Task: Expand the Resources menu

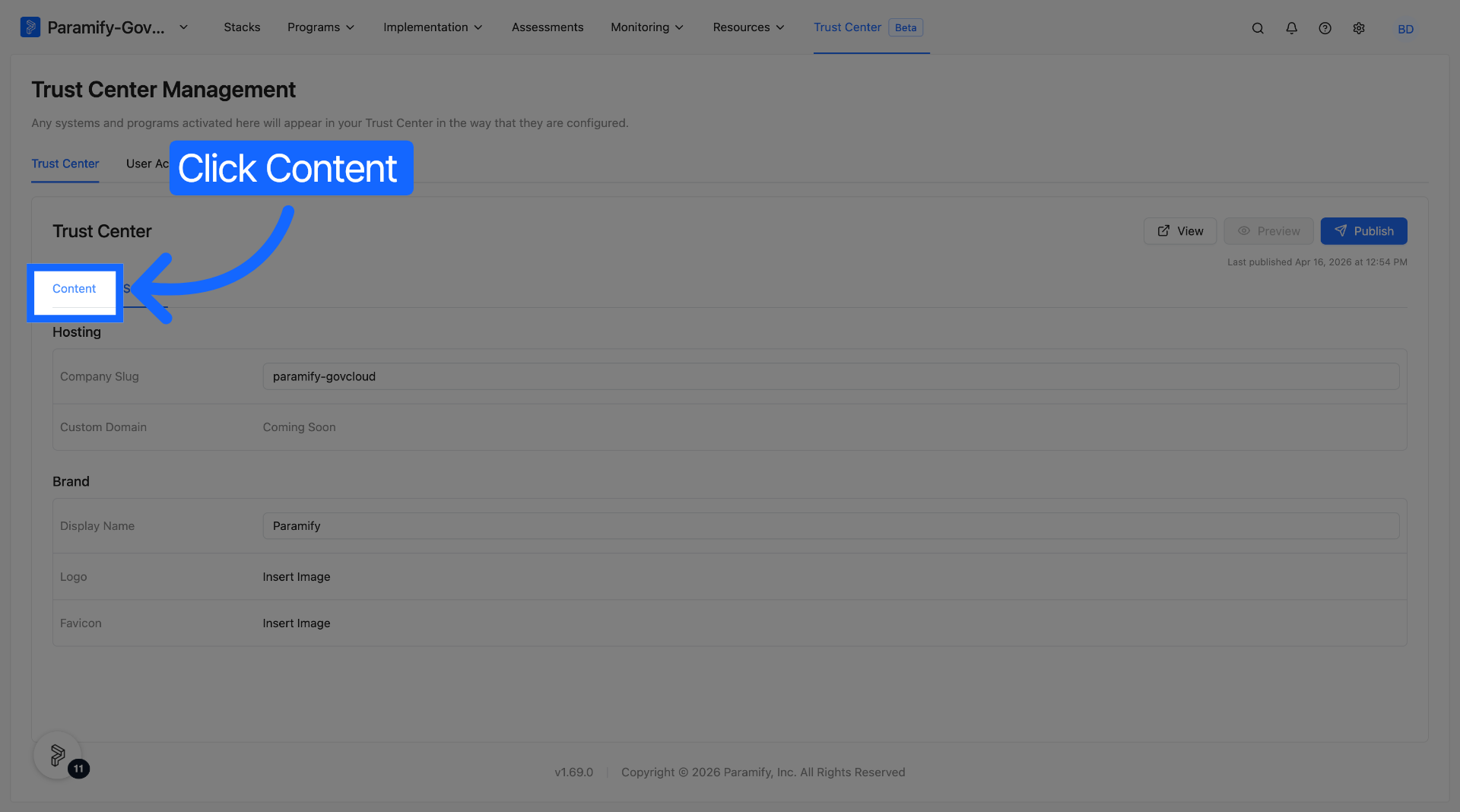Action: (748, 27)
